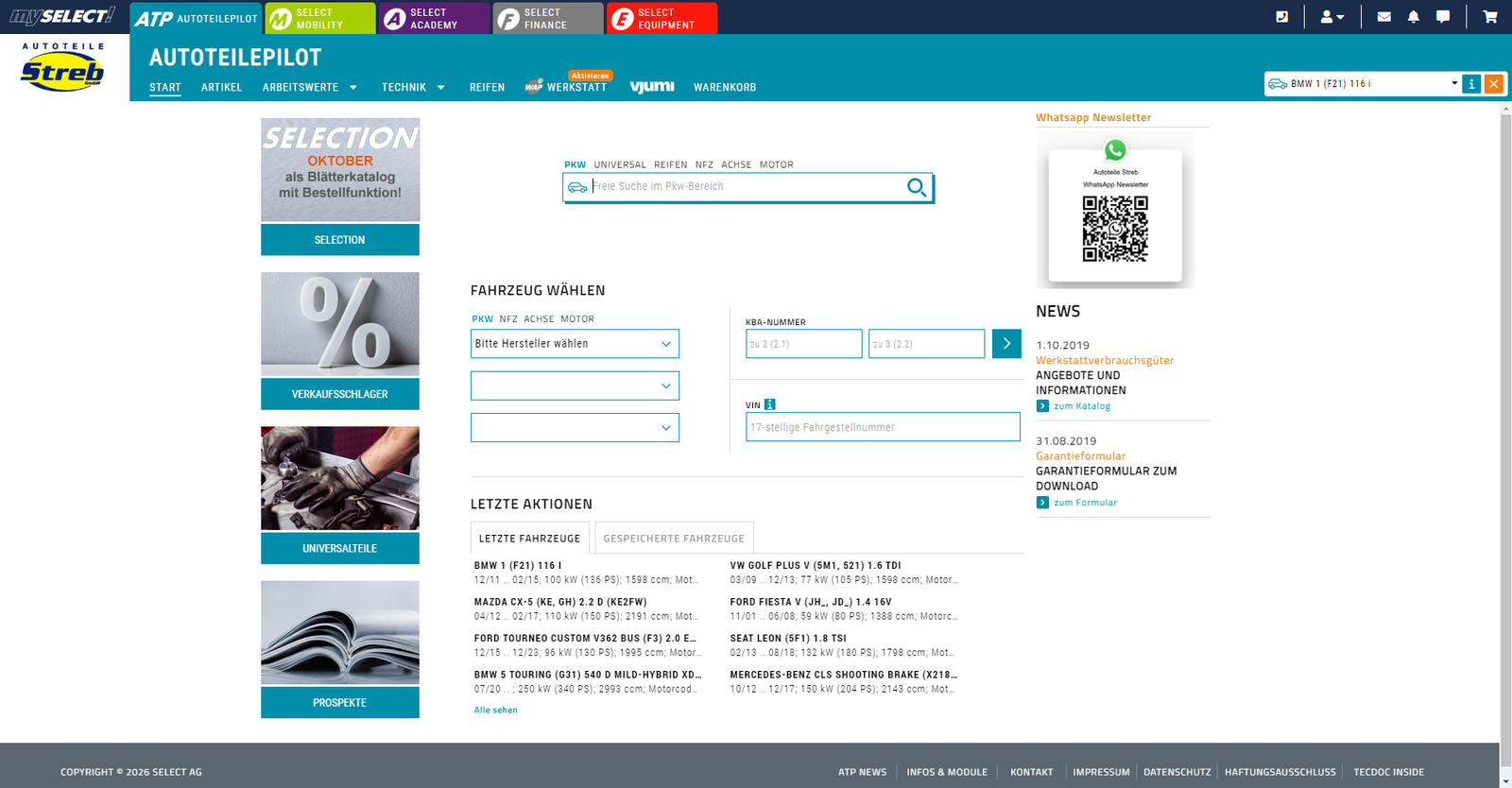Switch to Select Finance tab
The width and height of the screenshot is (1512, 788).
548,18
